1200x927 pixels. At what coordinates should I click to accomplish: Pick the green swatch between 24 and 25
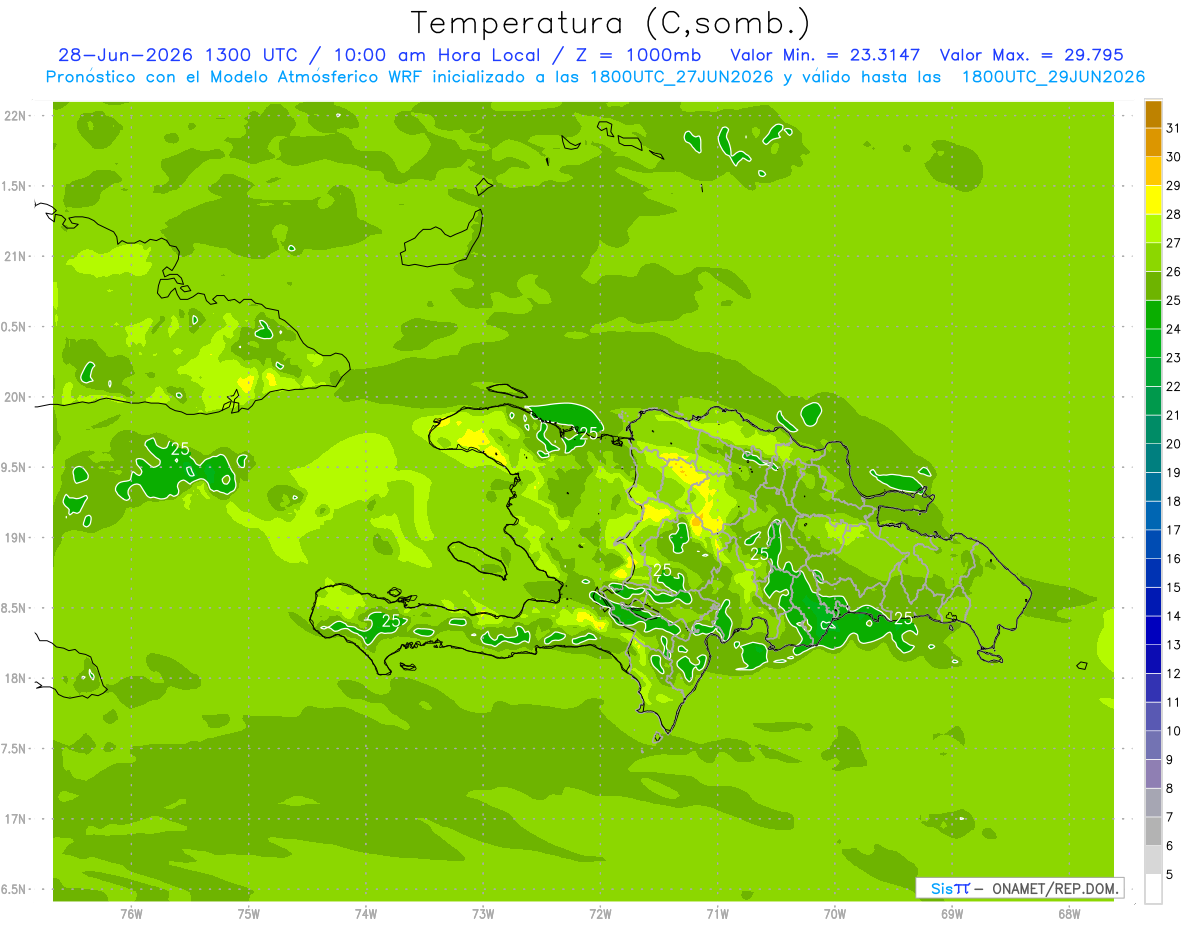[1153, 315]
